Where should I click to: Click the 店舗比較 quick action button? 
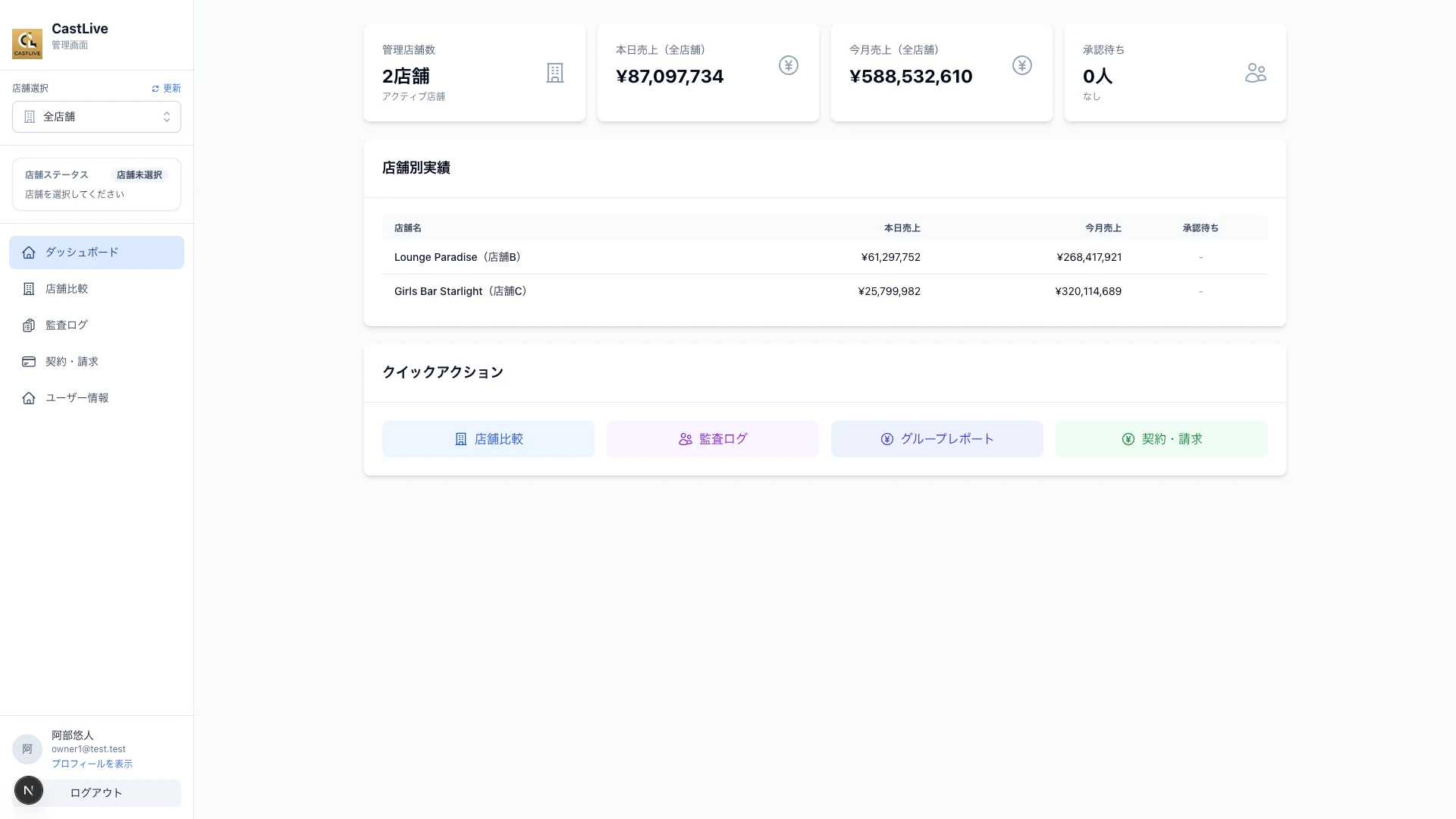488,439
